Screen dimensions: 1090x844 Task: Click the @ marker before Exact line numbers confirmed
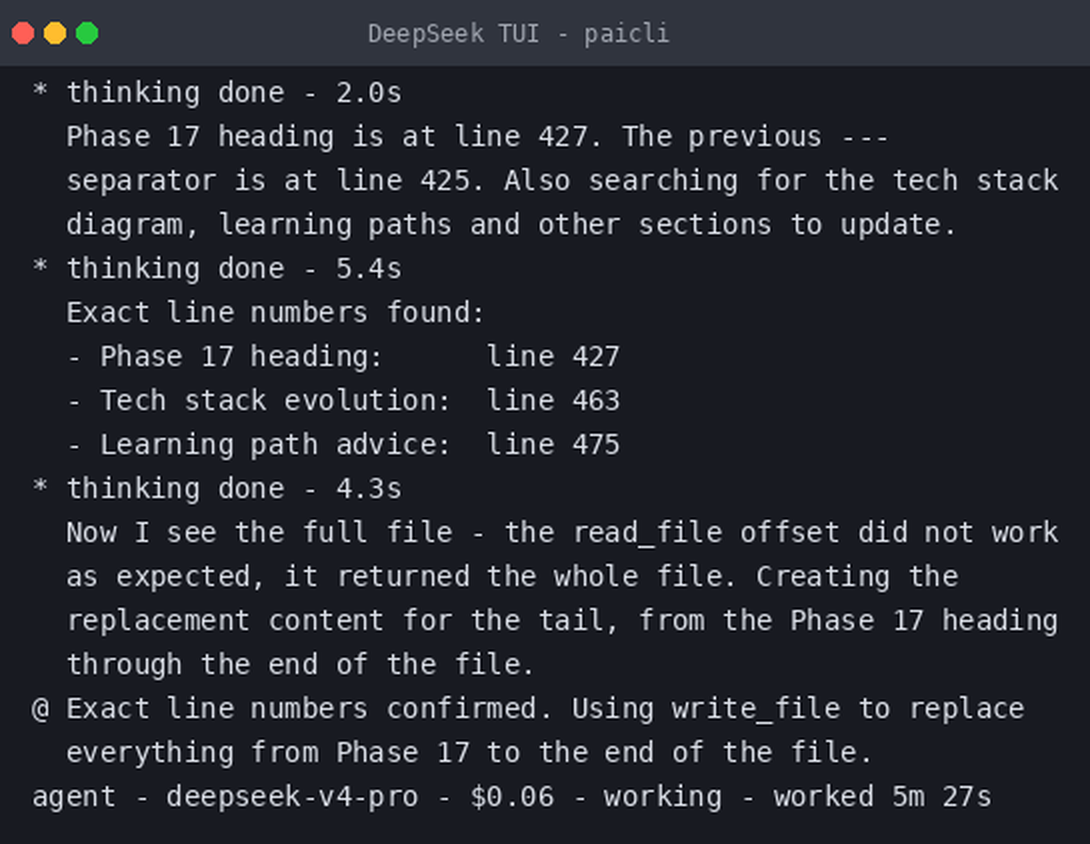tap(40, 709)
